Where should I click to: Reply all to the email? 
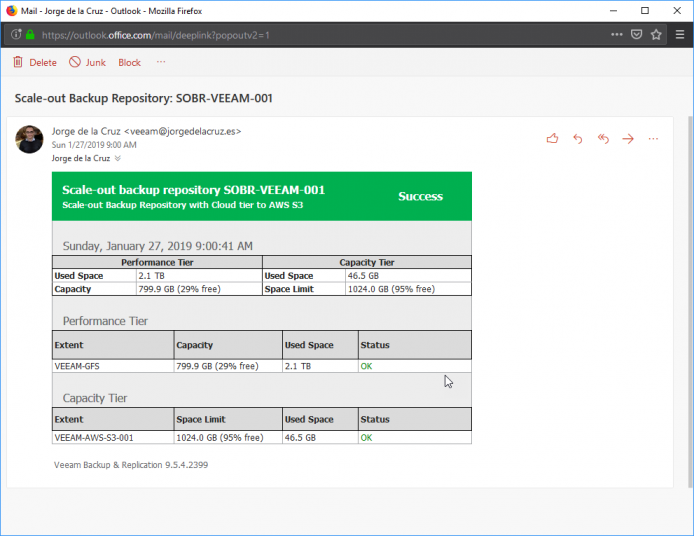click(603, 139)
